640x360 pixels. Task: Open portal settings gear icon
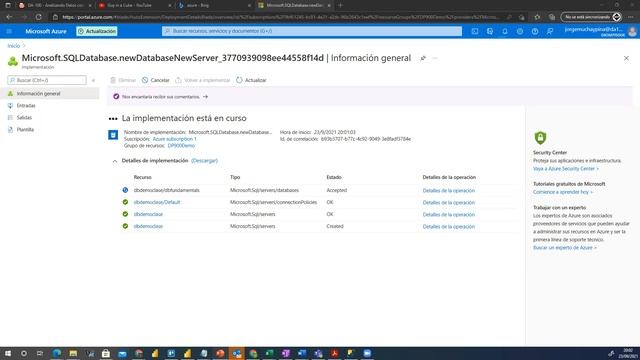click(x=520, y=31)
